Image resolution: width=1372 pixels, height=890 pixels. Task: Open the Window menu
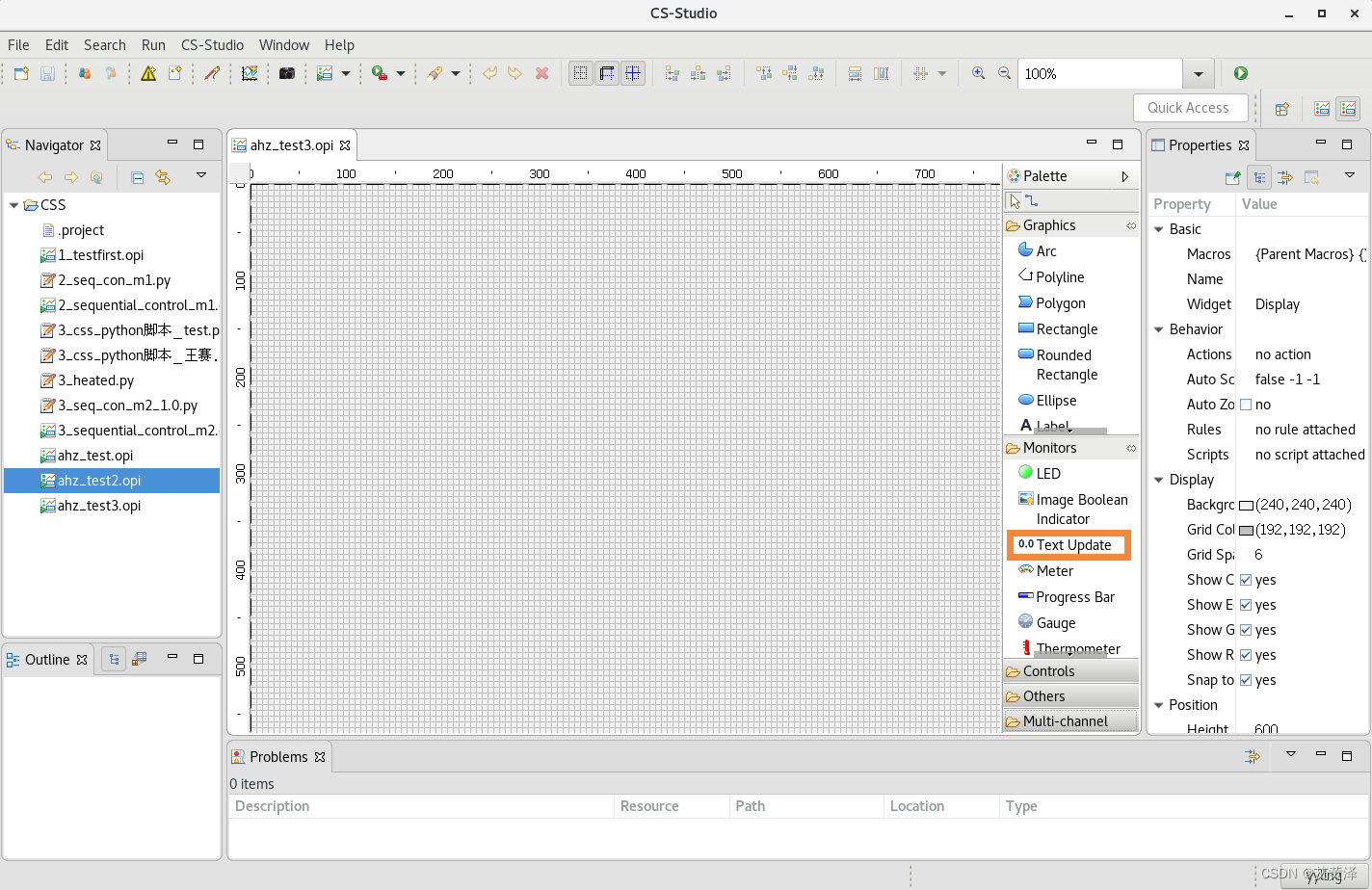pos(284,44)
